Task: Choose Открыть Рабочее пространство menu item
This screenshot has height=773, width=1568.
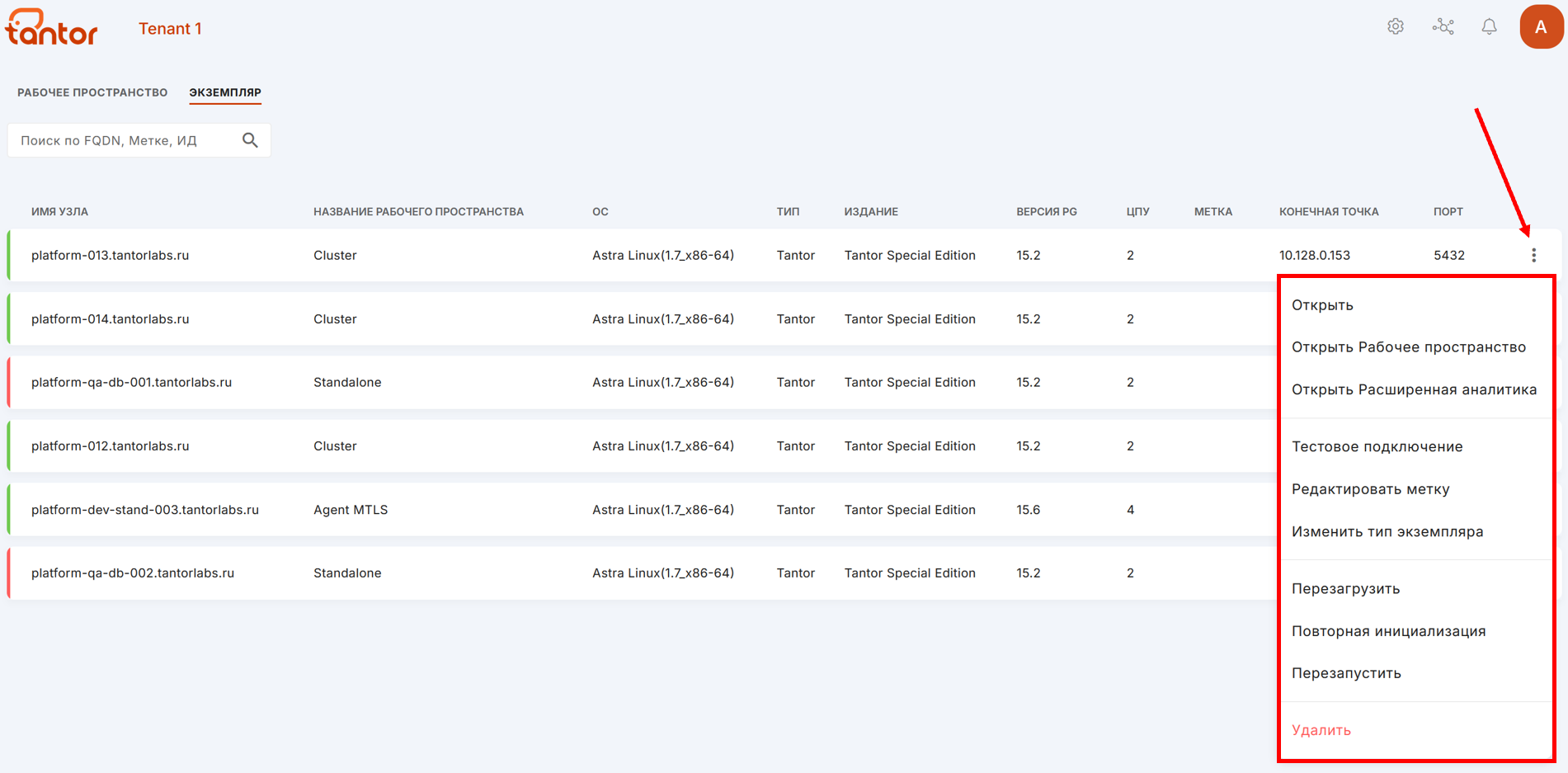Action: 1409,347
